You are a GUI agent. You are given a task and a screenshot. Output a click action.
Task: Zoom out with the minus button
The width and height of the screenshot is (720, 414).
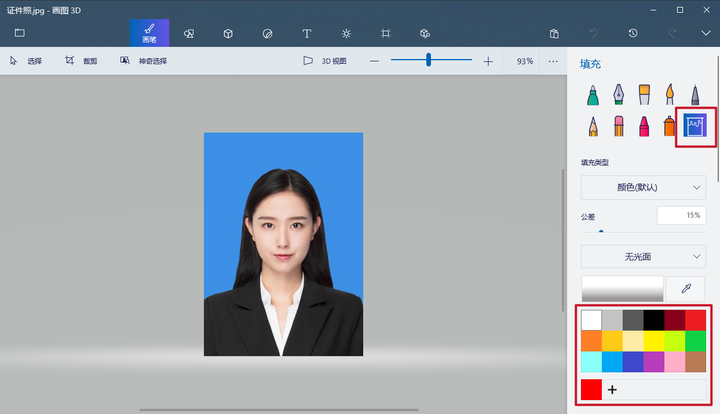tap(375, 61)
